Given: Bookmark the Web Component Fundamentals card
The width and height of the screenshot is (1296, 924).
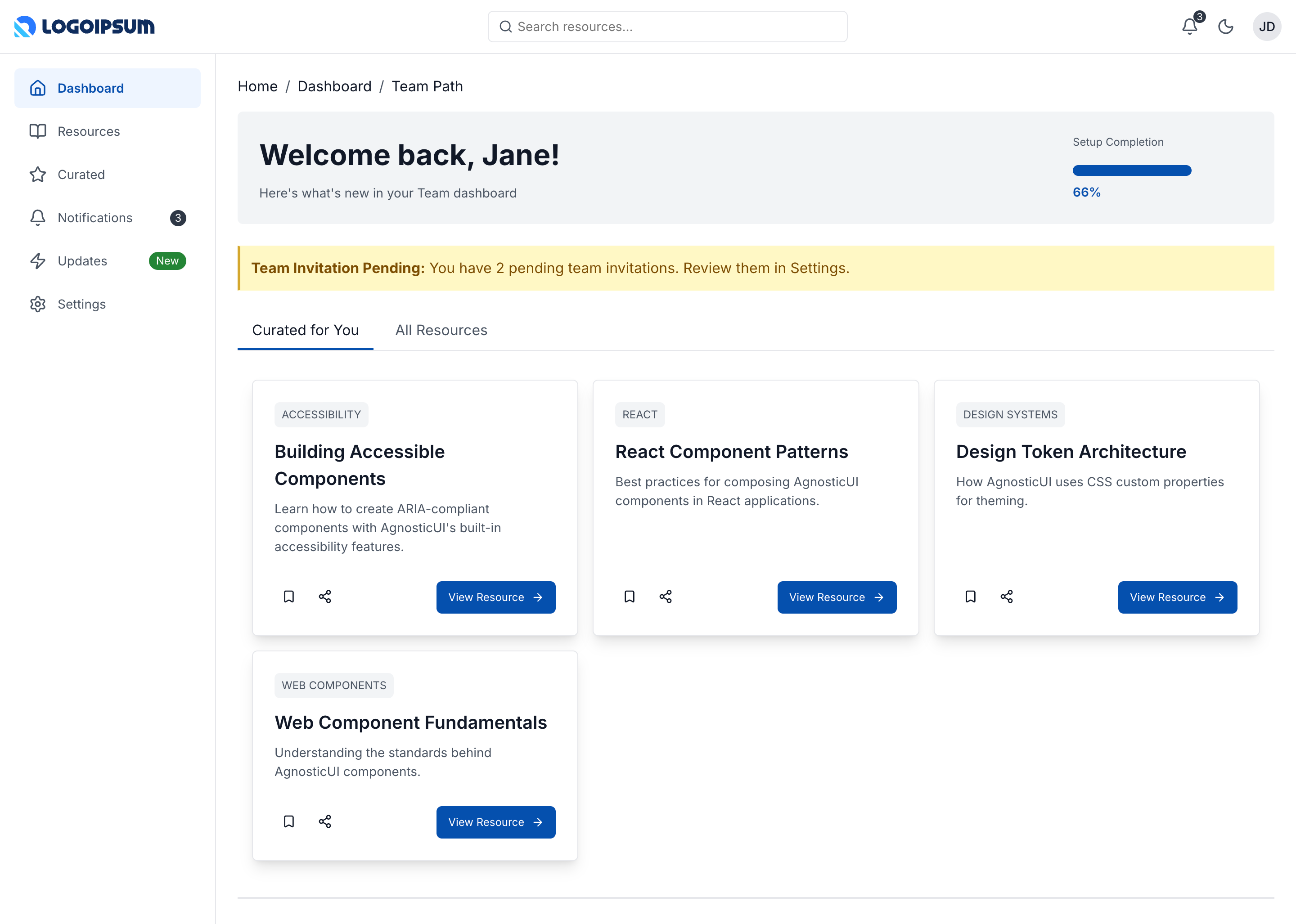Looking at the screenshot, I should (288, 821).
